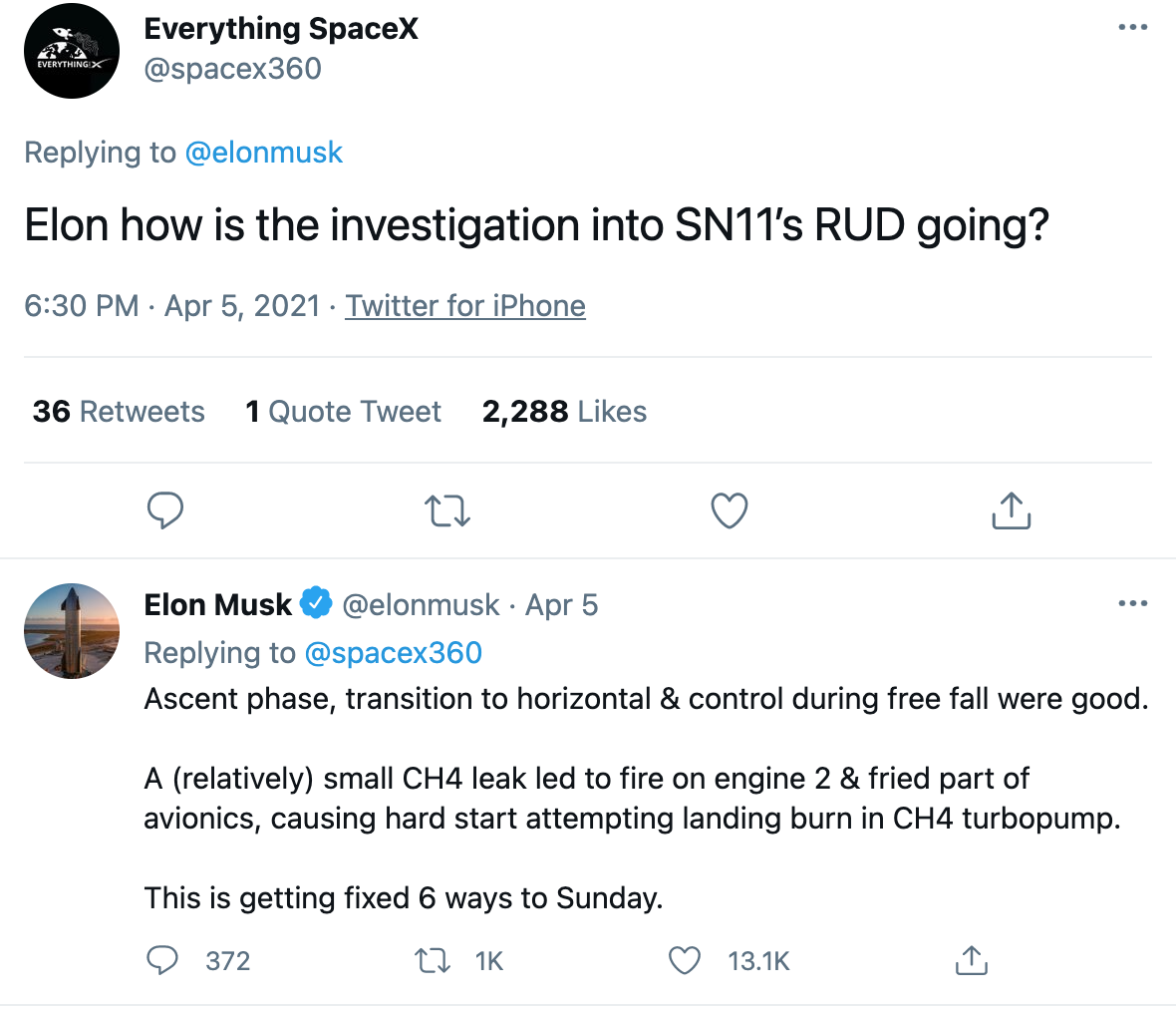Open the @elonmusk mention link
Screen dimensions: 1176x1009
tap(263, 153)
